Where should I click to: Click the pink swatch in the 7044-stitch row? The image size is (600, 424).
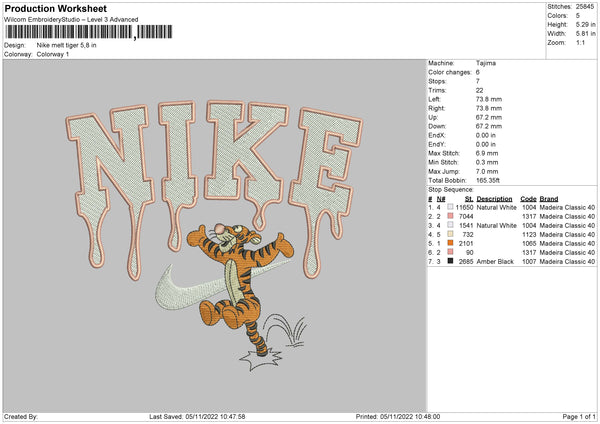click(450, 216)
